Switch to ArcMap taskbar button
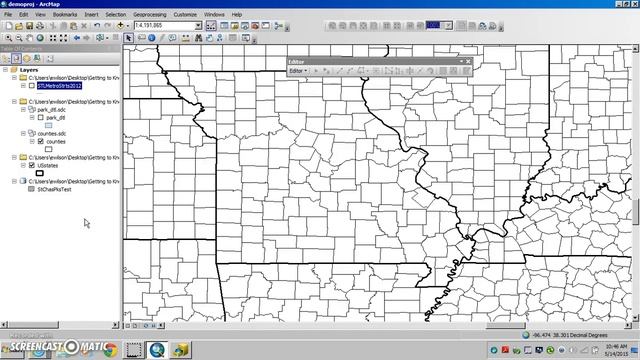The height and width of the screenshot is (360, 640). tap(157, 350)
